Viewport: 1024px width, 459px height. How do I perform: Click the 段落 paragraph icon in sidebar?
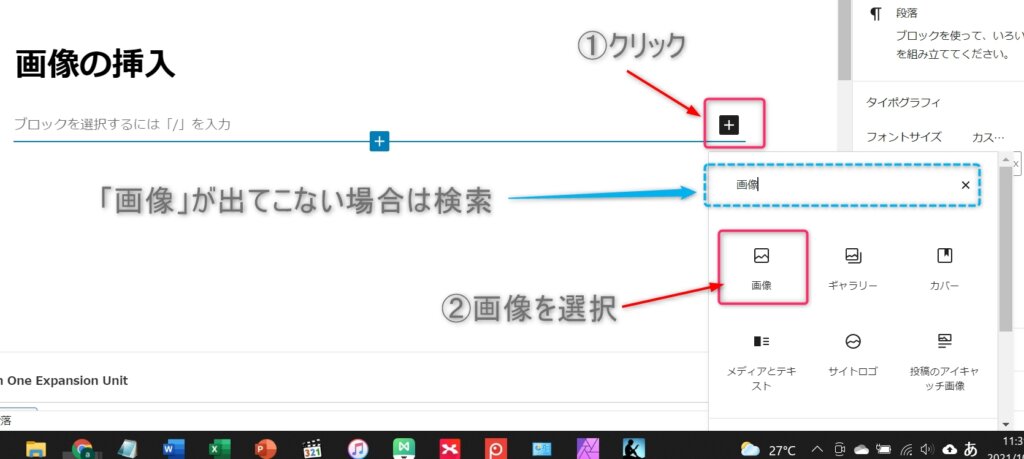[x=876, y=15]
